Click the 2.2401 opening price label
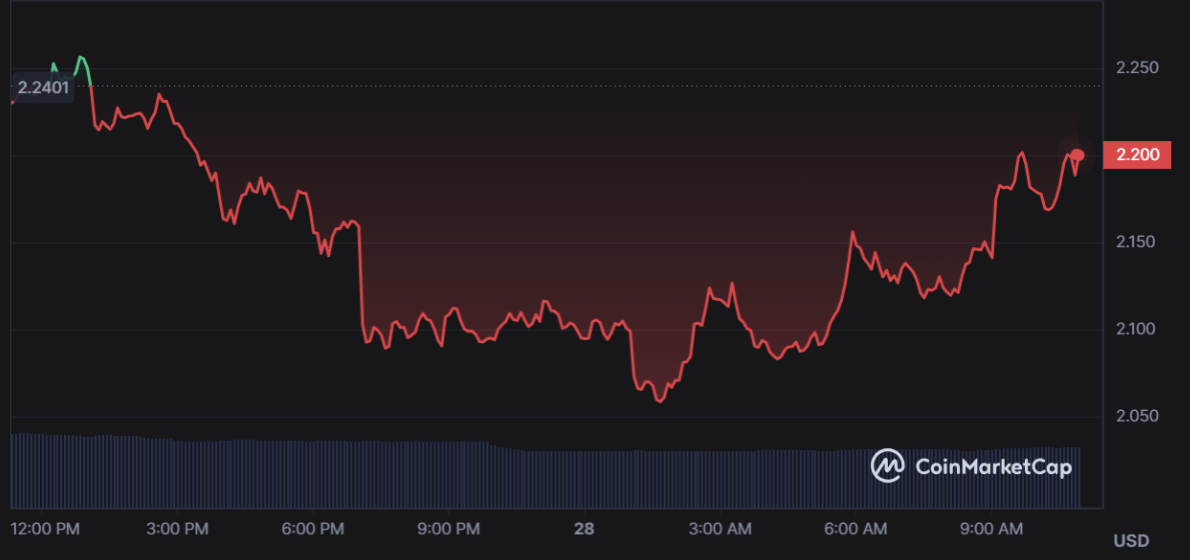The image size is (1190, 560). tap(43, 88)
